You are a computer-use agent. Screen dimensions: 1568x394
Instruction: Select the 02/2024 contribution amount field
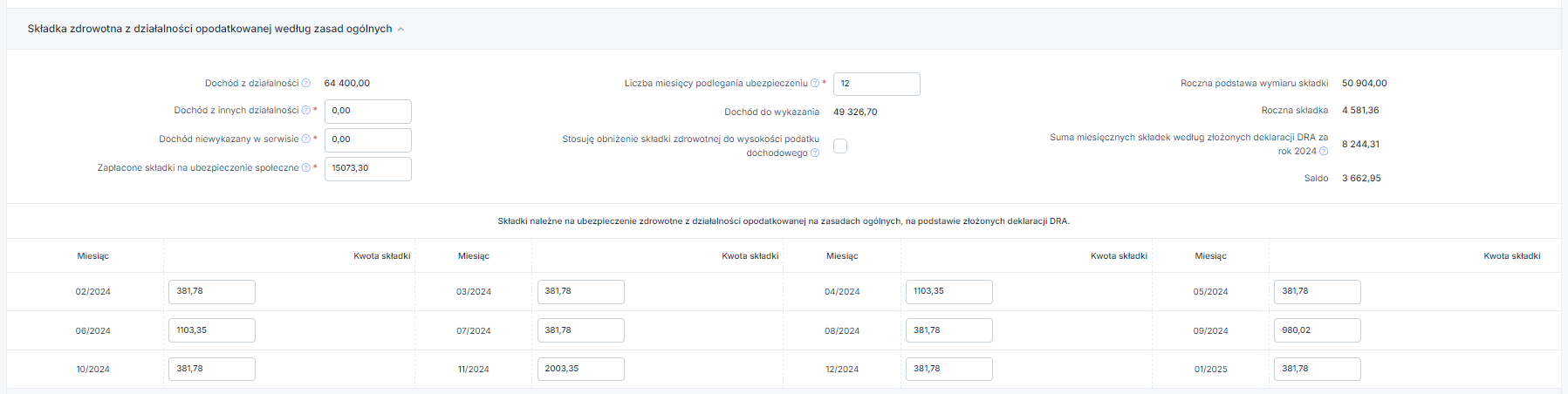click(212, 291)
